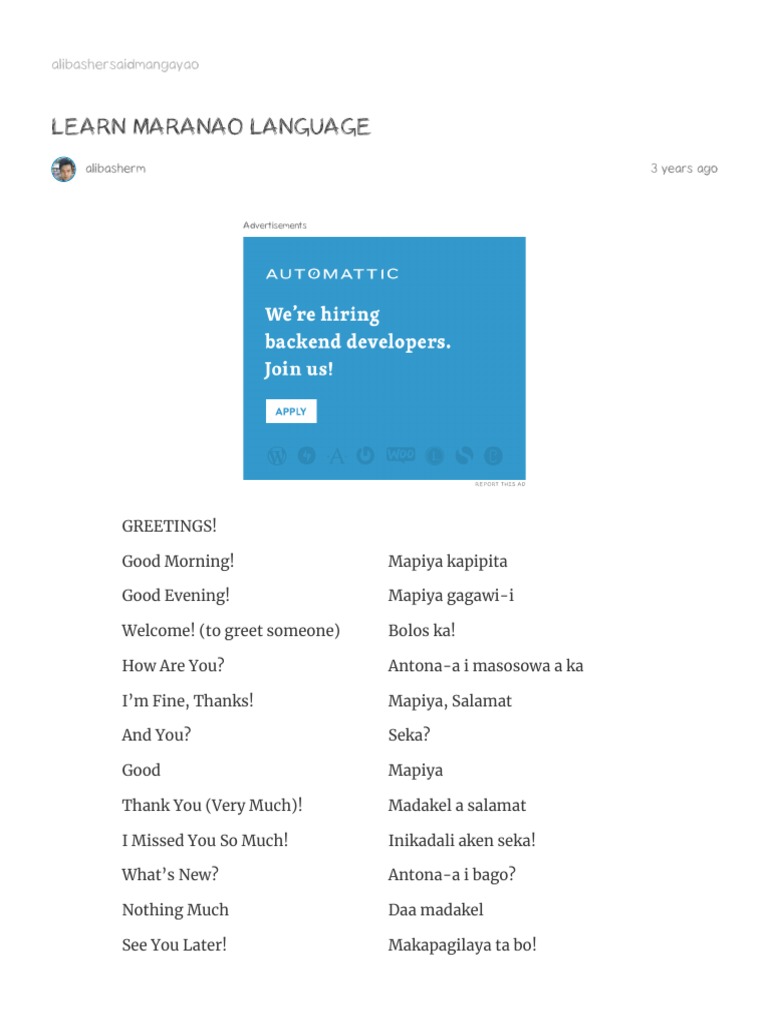
Task: Click the 'GREETINGS!' heading text
Action: (169, 526)
